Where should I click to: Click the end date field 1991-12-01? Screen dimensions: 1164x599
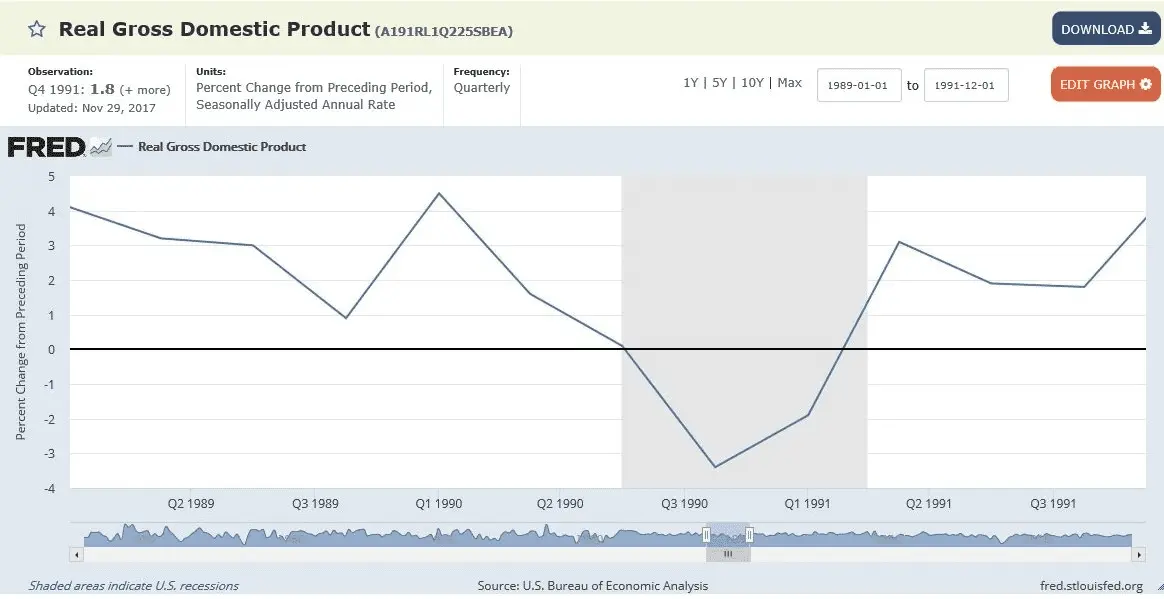point(966,86)
